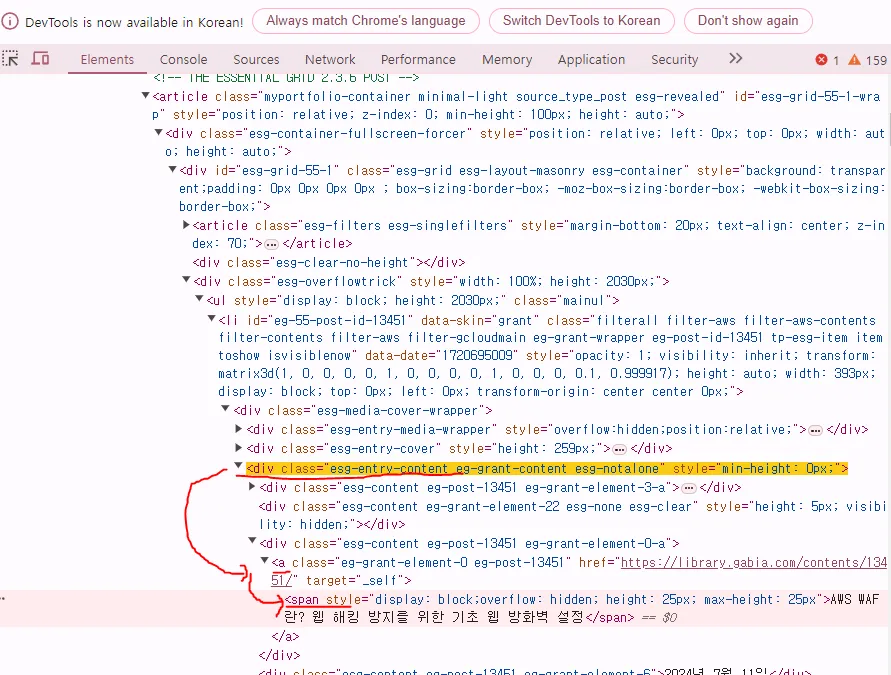The height and width of the screenshot is (675, 891).
Task: Switch to the Elements tab
Action: click(x=107, y=60)
